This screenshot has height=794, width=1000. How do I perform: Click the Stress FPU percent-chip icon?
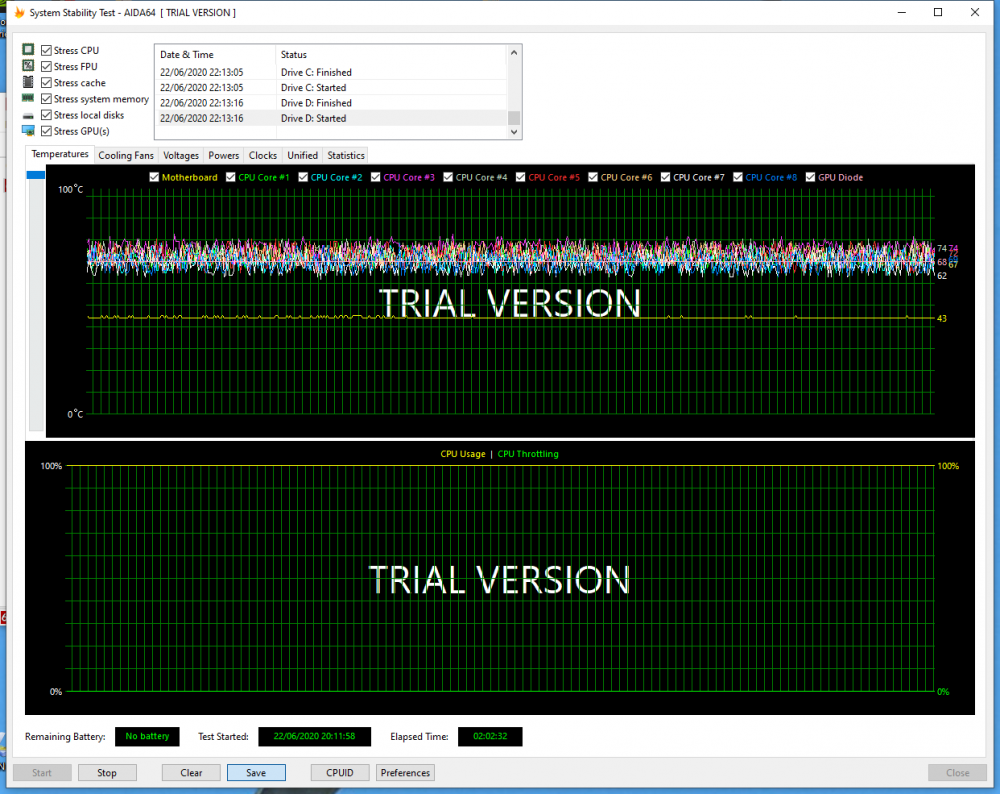tap(27, 65)
